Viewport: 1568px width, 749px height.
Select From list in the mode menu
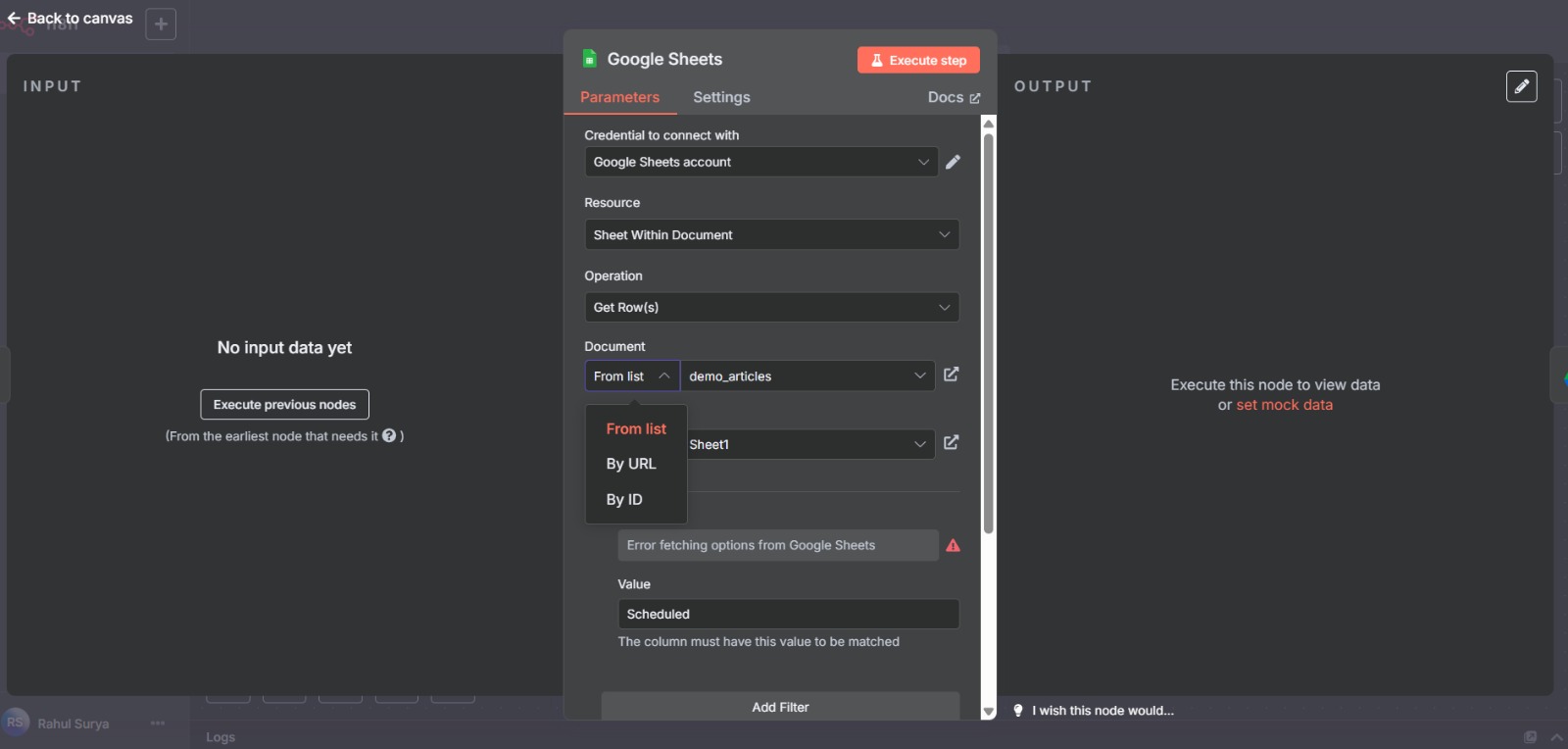click(636, 428)
